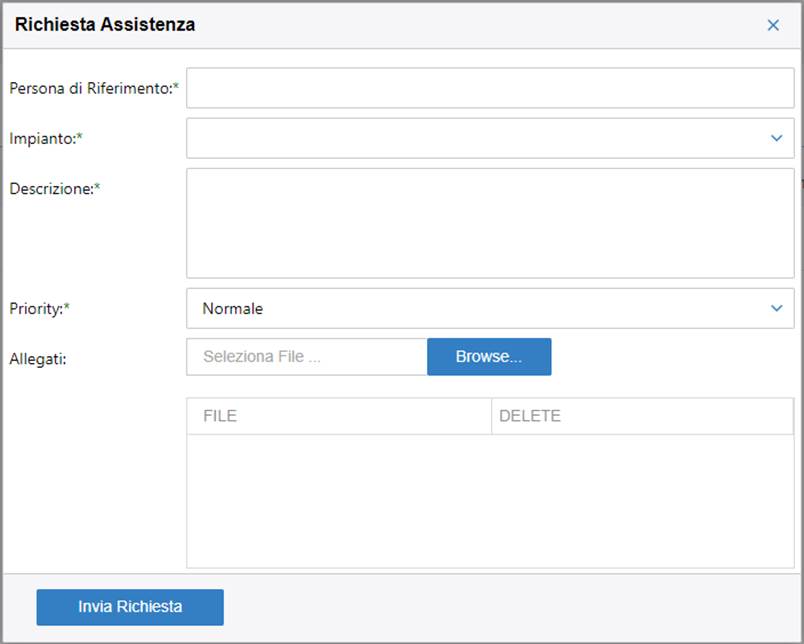The height and width of the screenshot is (644, 804).
Task: Open the Impianto dropdown arrow
Action: [x=777, y=138]
